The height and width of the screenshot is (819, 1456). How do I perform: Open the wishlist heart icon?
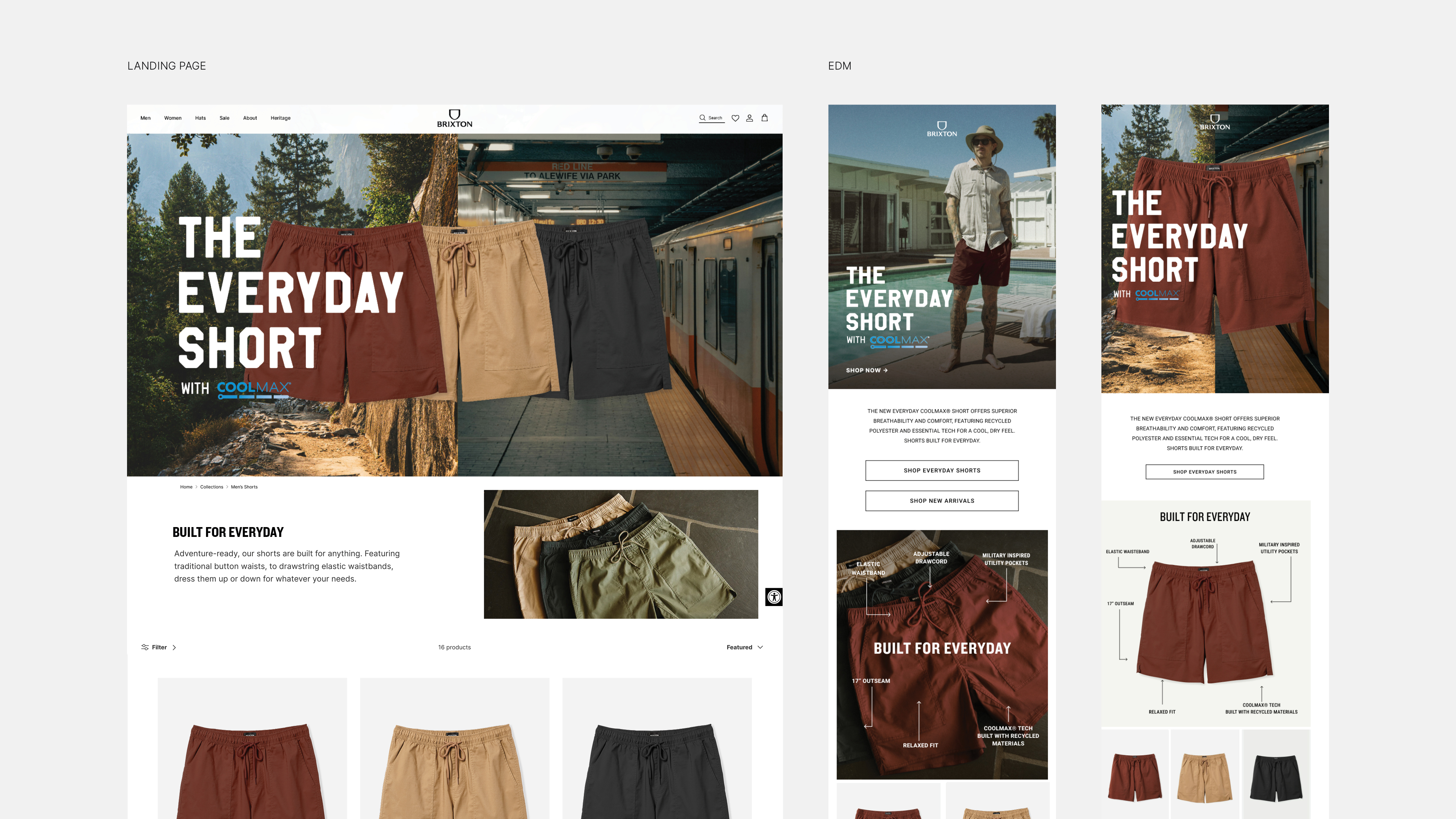point(735,118)
